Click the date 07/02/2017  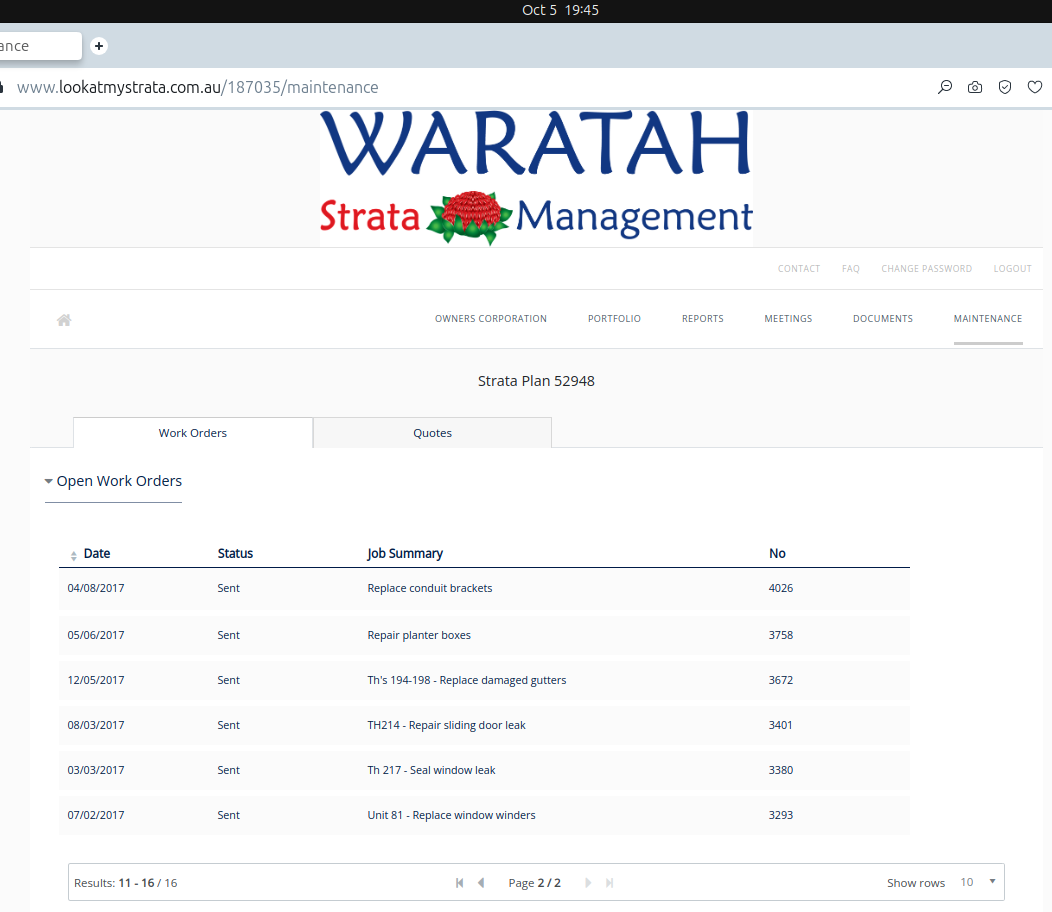[96, 815]
